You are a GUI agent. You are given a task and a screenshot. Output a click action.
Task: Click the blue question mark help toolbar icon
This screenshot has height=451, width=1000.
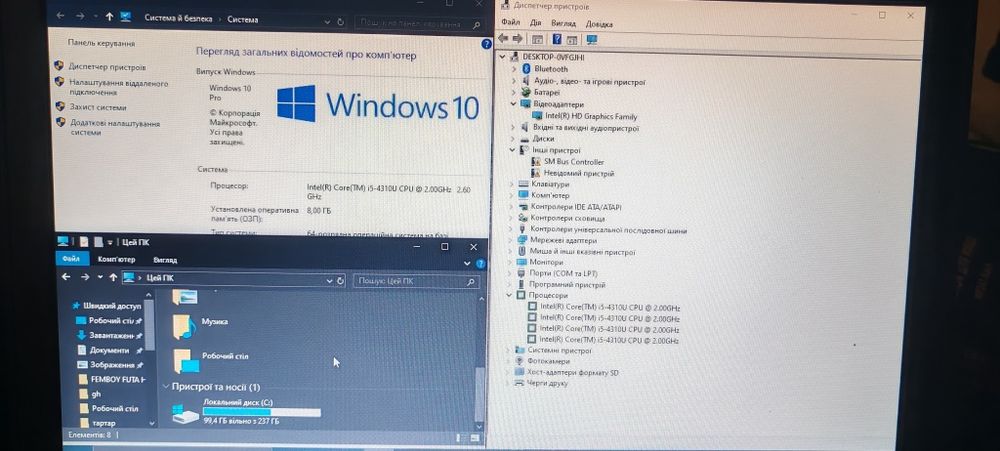point(557,40)
